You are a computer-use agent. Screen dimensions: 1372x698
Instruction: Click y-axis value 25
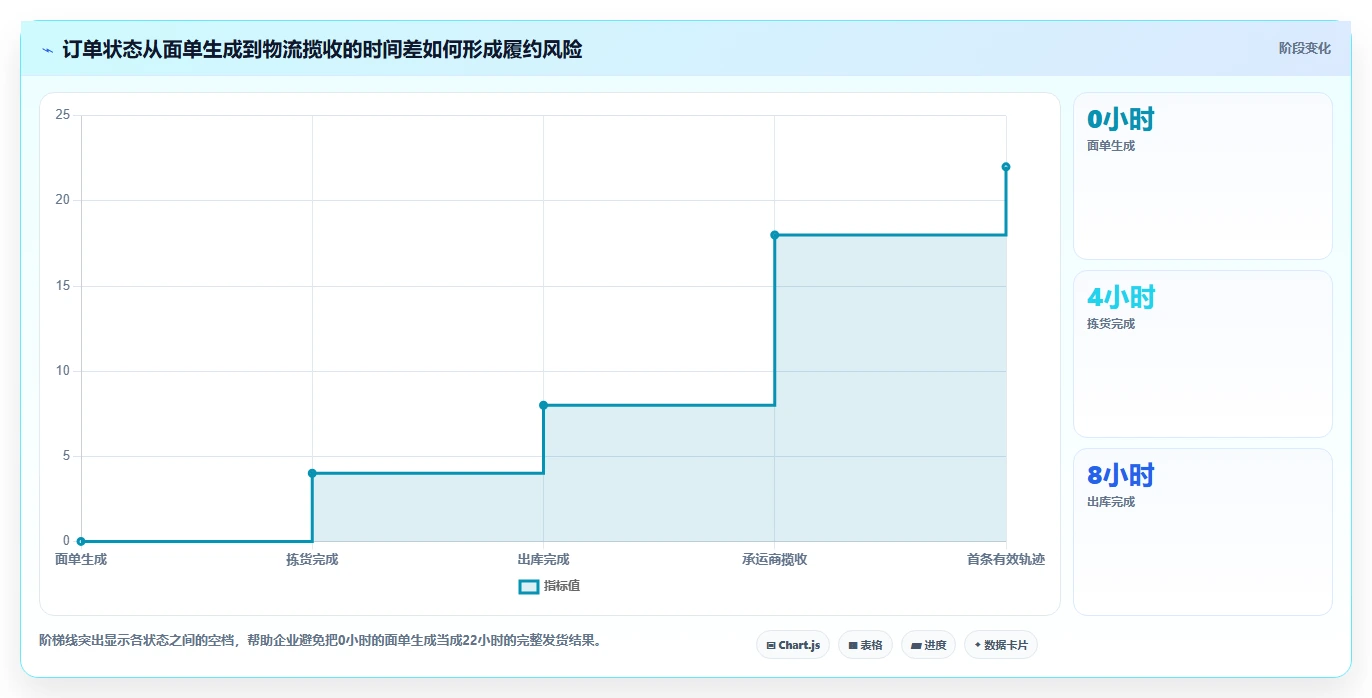click(x=63, y=115)
